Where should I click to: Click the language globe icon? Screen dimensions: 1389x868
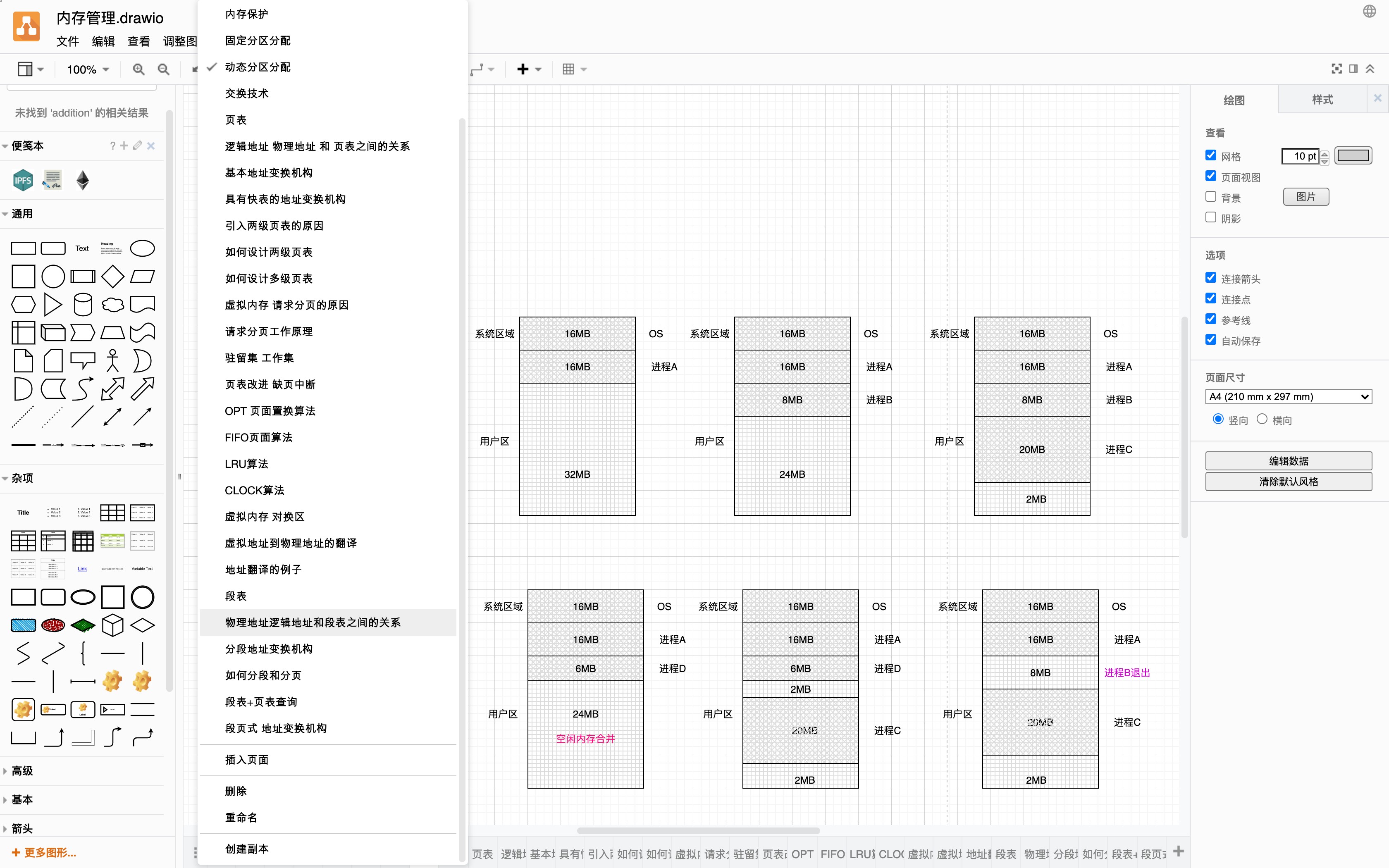click(1370, 11)
